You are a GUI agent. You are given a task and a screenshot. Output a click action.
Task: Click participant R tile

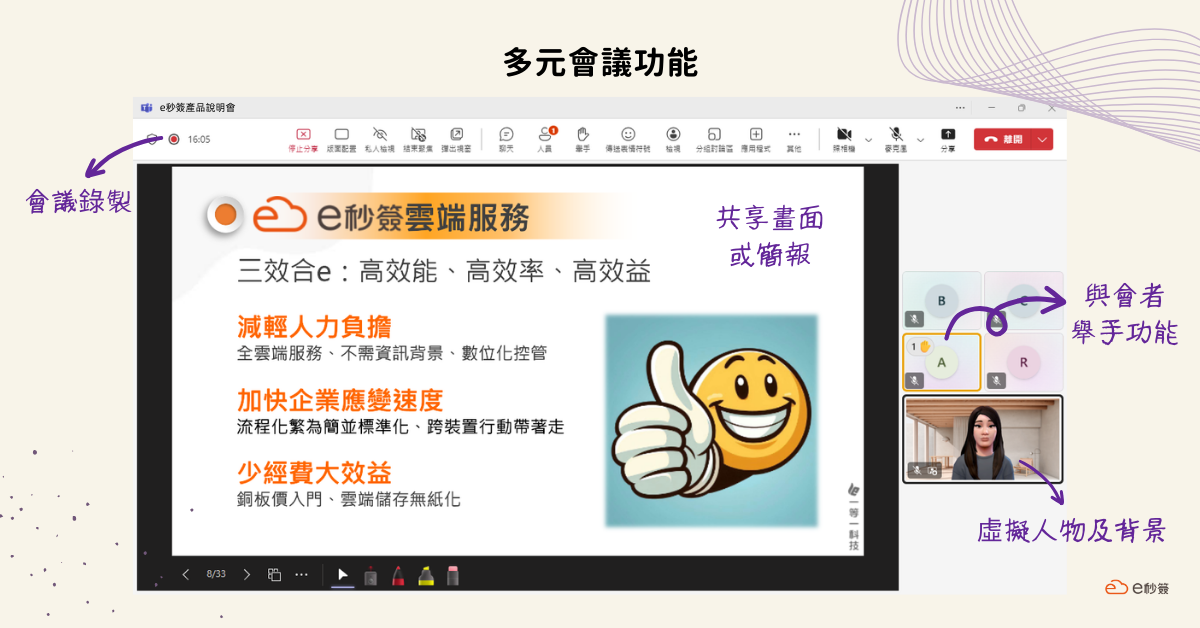point(1024,361)
